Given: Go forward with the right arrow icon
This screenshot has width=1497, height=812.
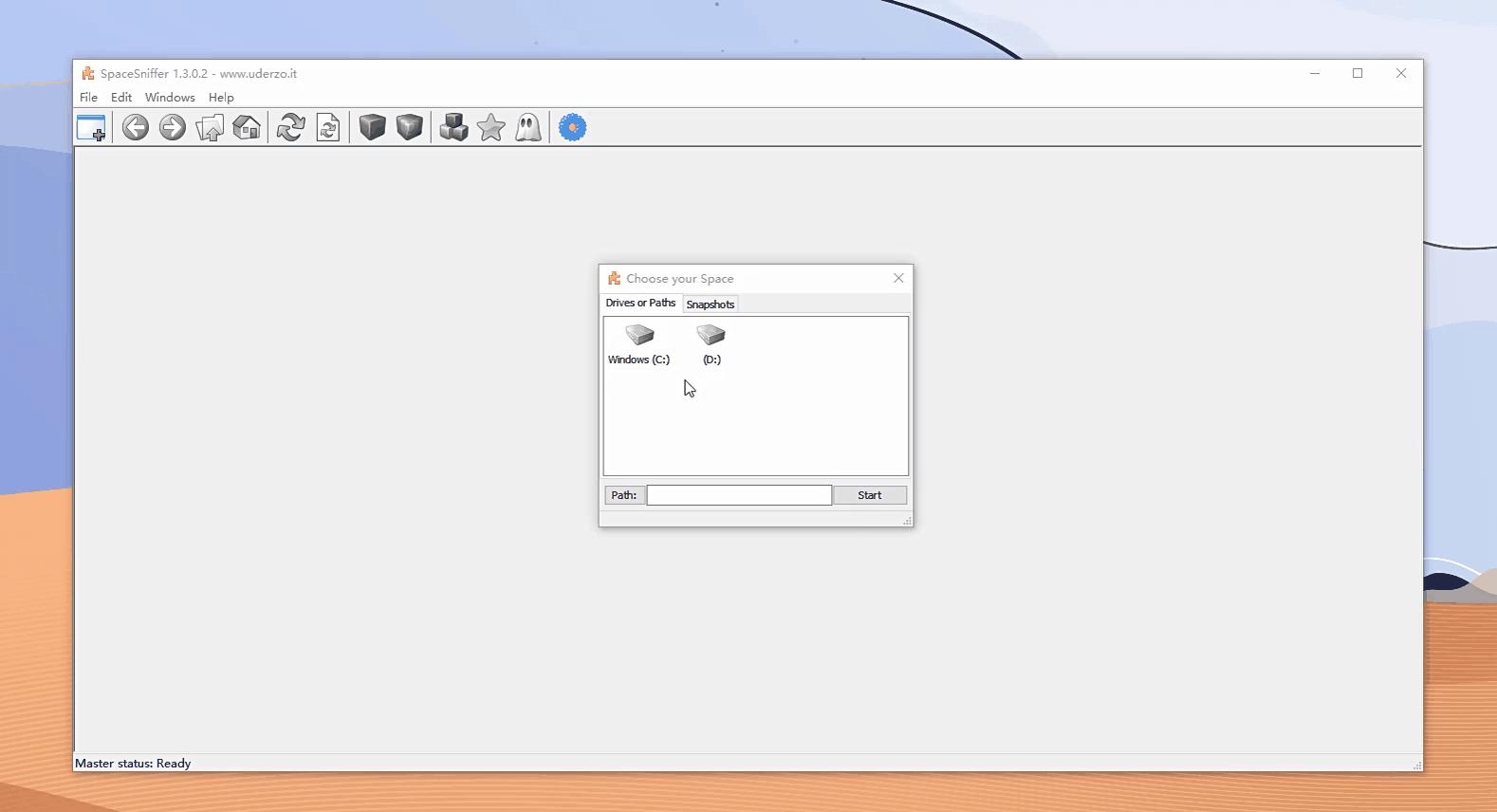Looking at the screenshot, I should coord(173,127).
